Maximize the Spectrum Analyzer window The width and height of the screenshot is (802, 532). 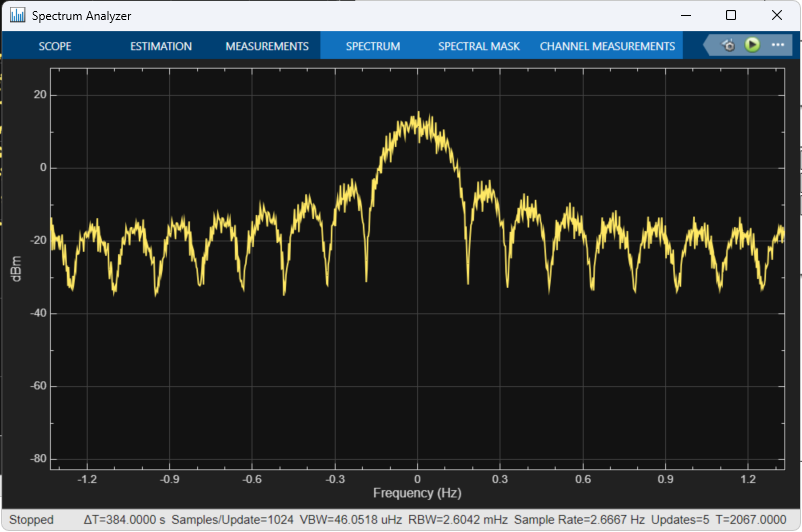[731, 15]
